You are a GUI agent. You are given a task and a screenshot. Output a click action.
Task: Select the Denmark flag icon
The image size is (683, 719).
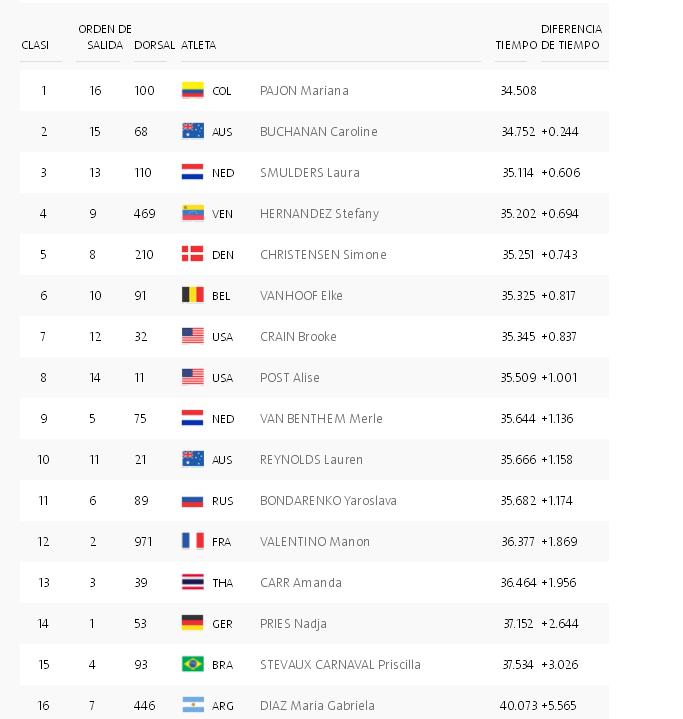[x=193, y=254]
